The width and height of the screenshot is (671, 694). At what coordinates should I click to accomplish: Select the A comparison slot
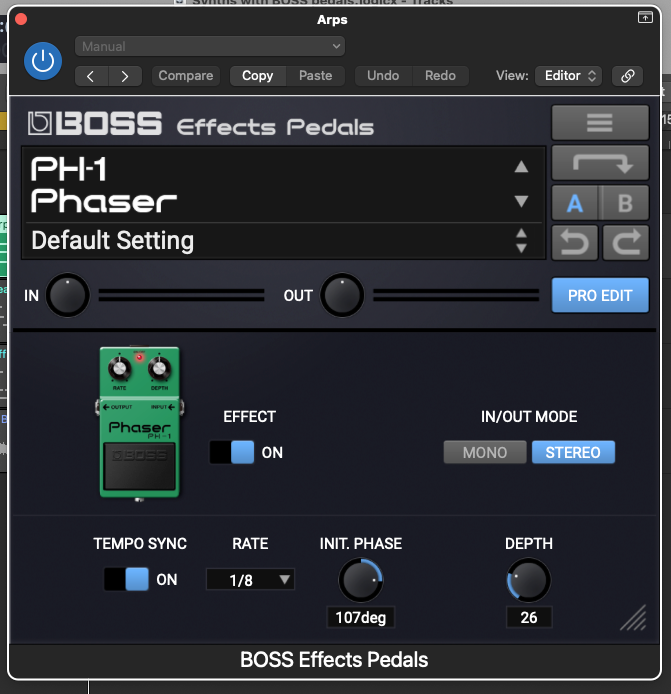575,203
